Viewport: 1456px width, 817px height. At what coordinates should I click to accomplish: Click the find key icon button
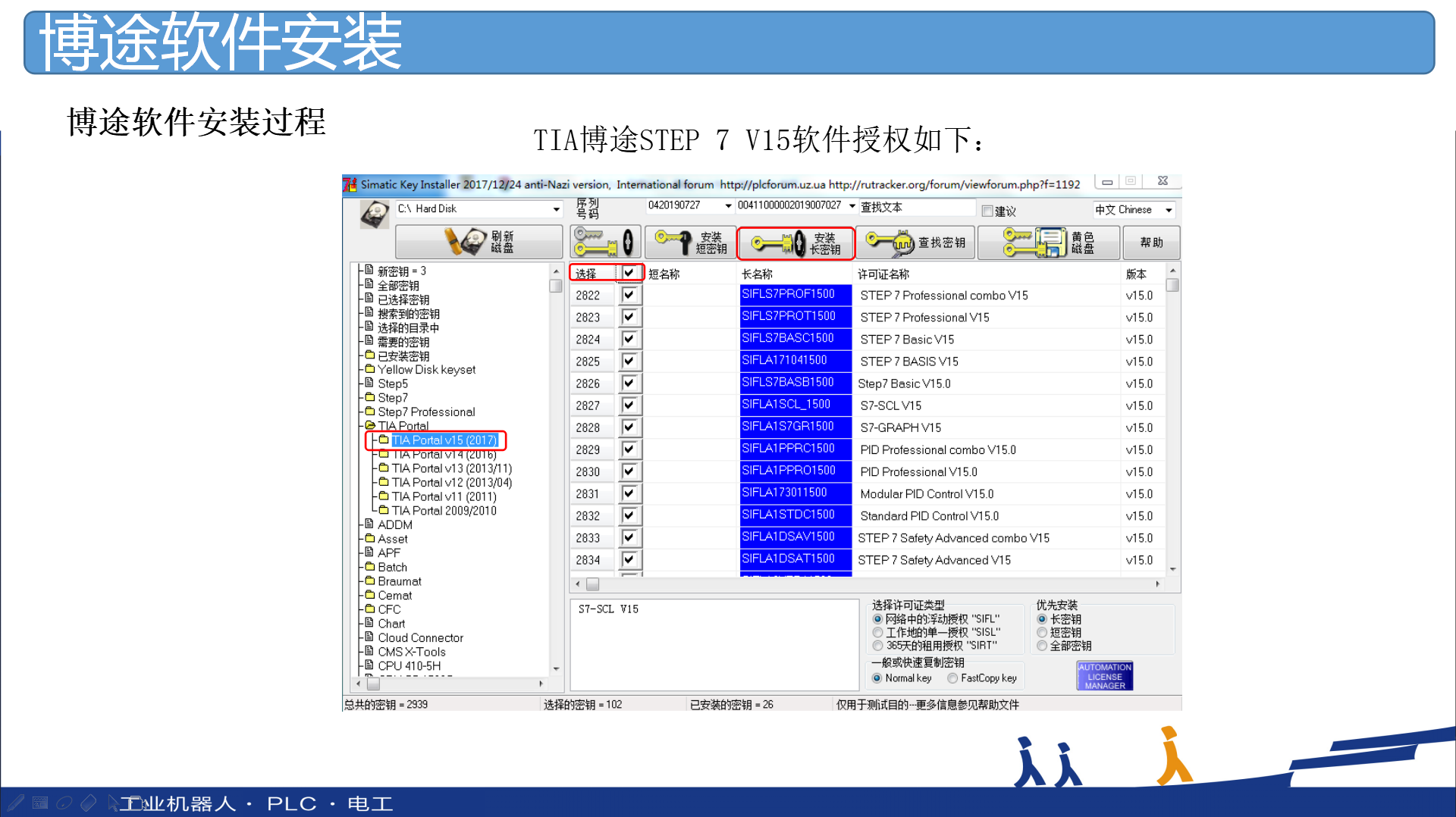915,243
